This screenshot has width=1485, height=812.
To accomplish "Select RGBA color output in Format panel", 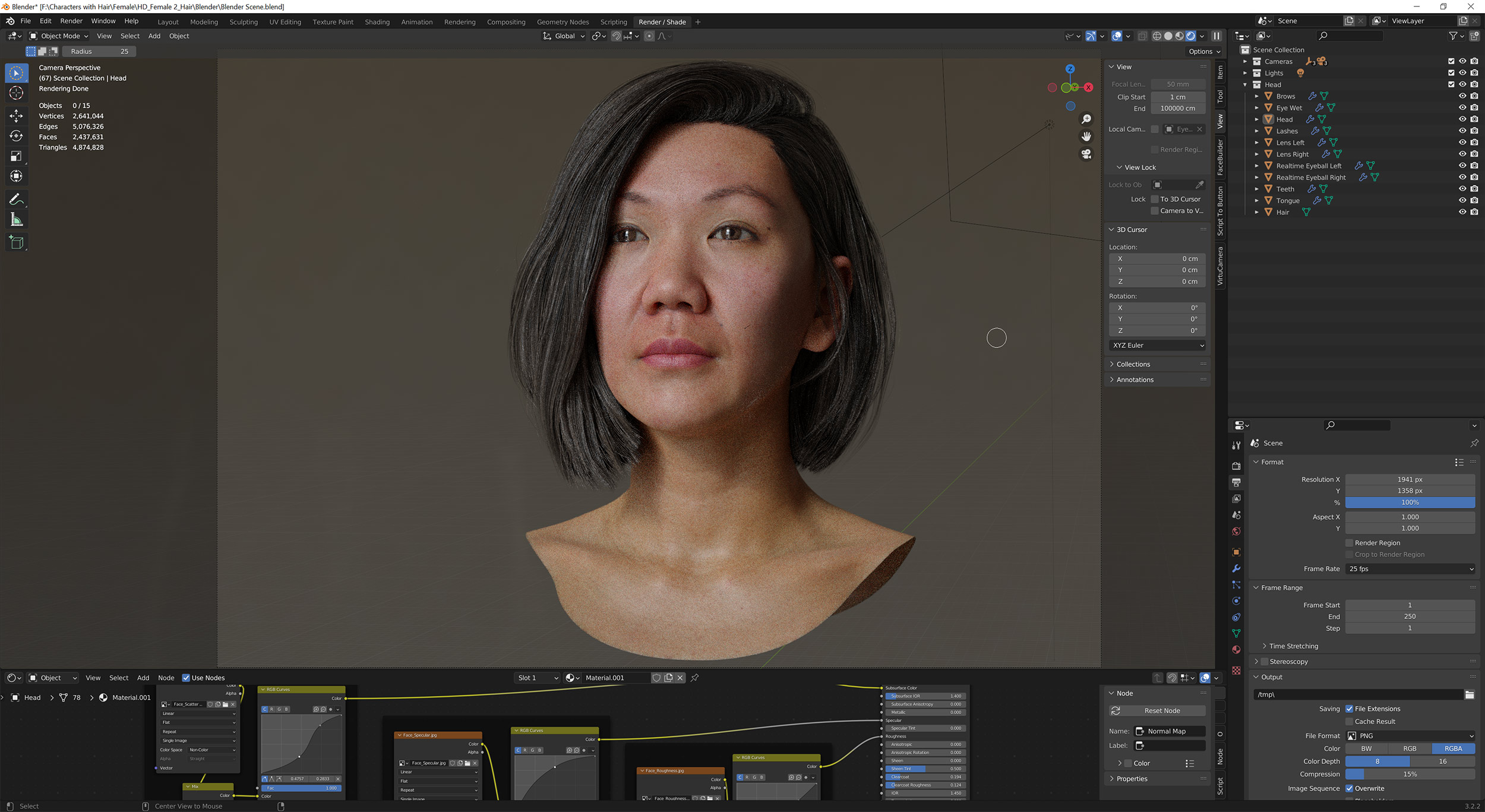I will click(x=1454, y=748).
